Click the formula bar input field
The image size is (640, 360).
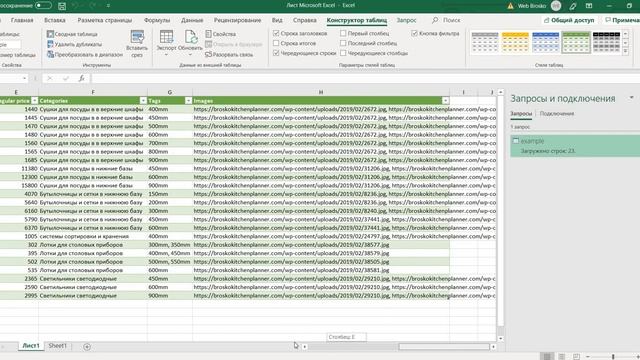coord(365,78)
